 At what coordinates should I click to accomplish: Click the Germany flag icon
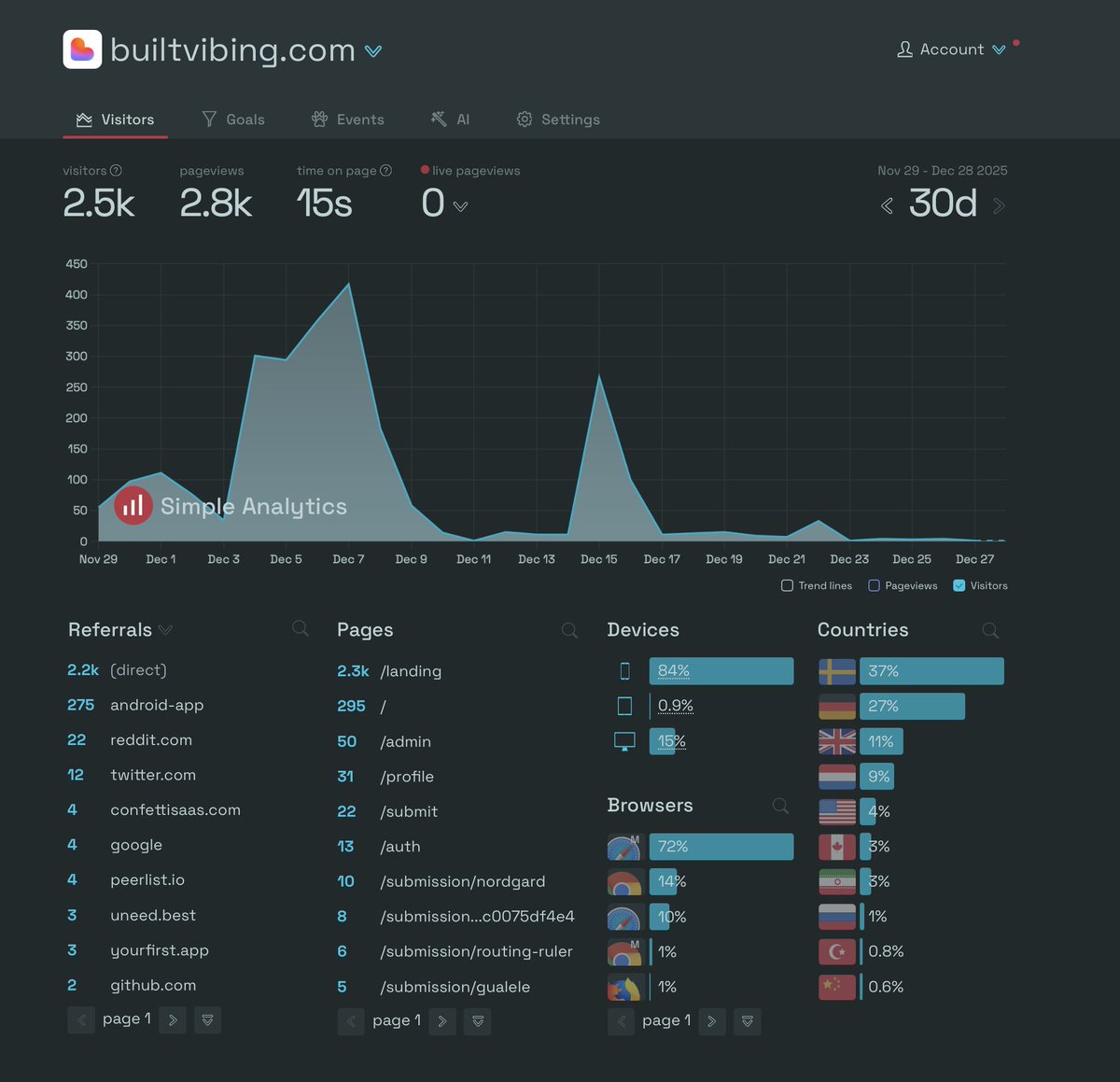coord(837,706)
